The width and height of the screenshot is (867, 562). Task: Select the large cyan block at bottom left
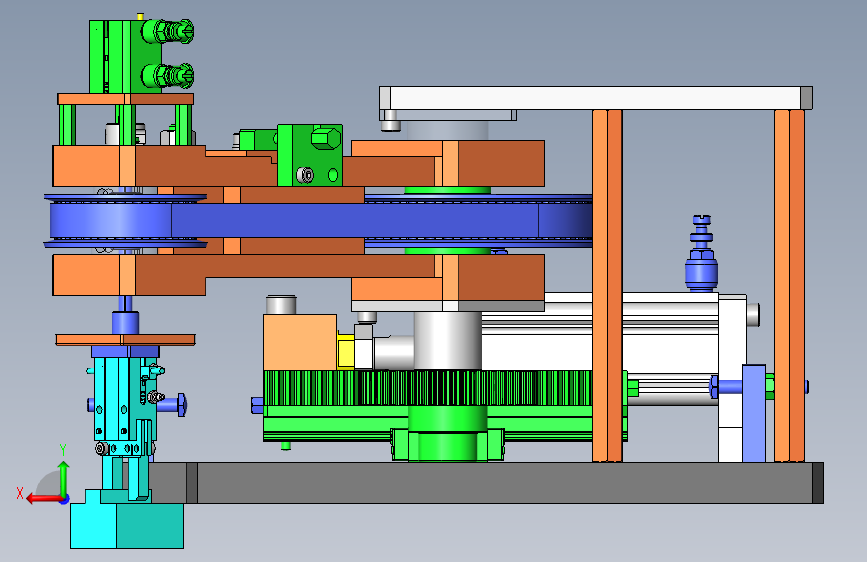click(127, 524)
